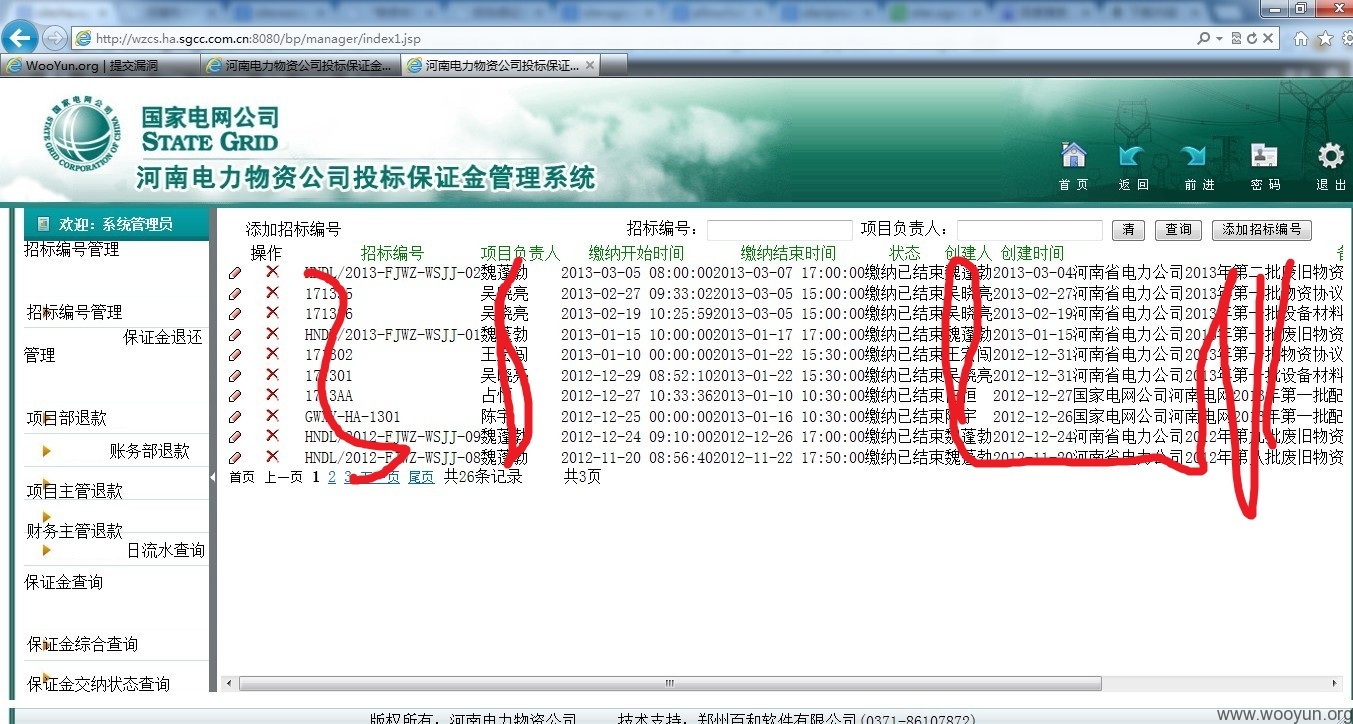Edit row HNDL/2013-FJWZ-WSJJ-02 with the pencil icon

click(x=235, y=272)
